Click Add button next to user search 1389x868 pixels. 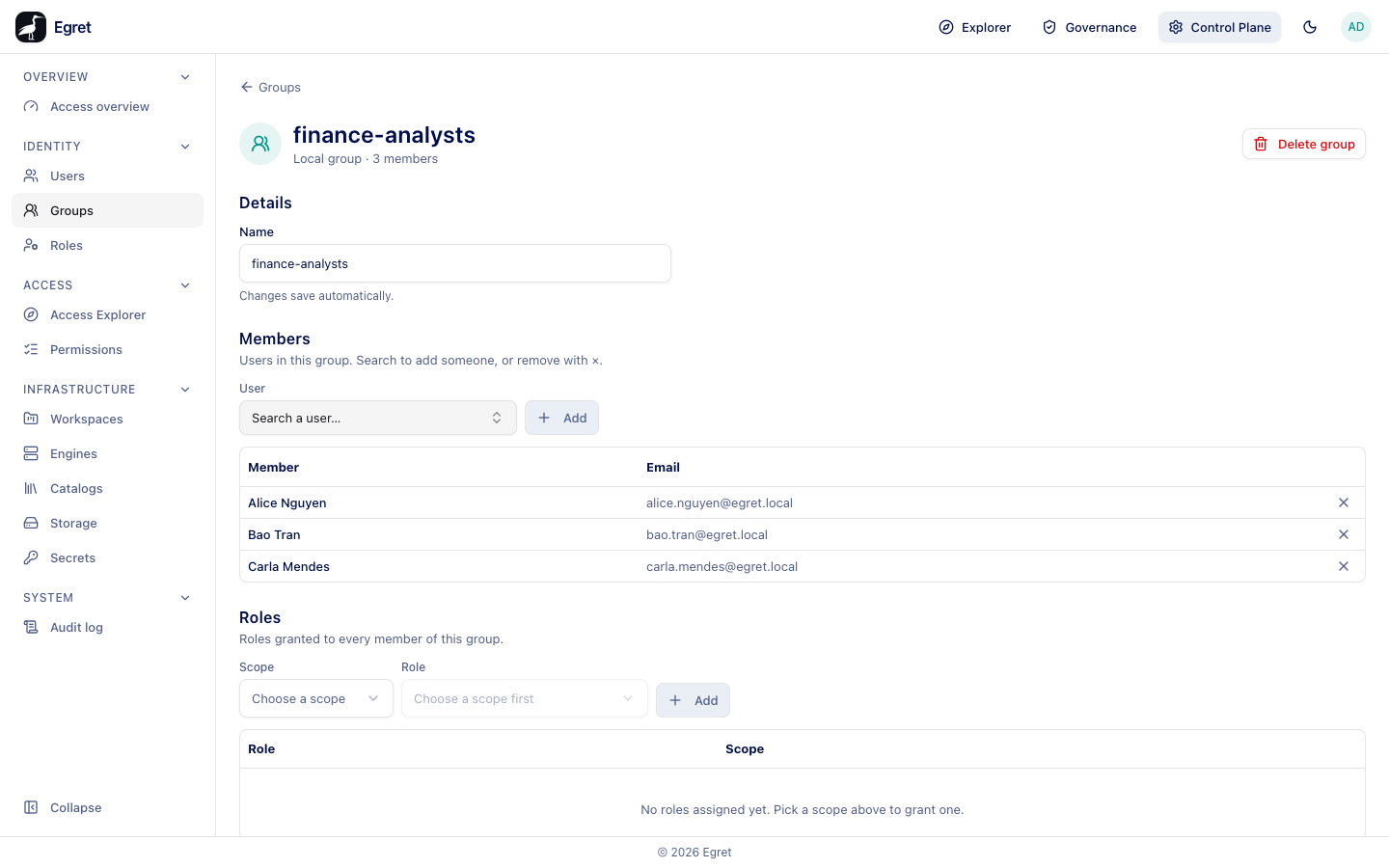tap(561, 418)
